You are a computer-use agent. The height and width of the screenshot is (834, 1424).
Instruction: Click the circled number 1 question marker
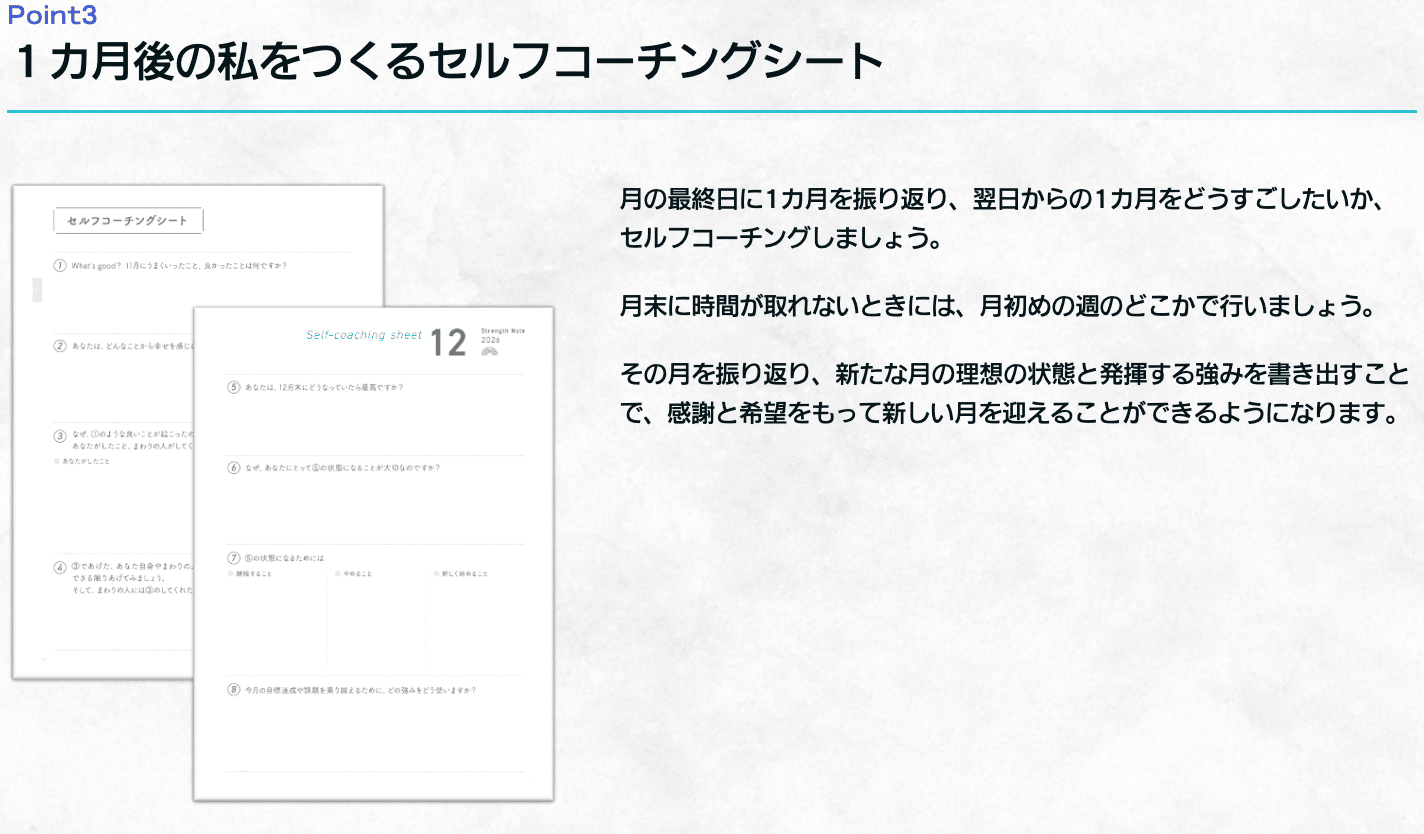(x=60, y=266)
